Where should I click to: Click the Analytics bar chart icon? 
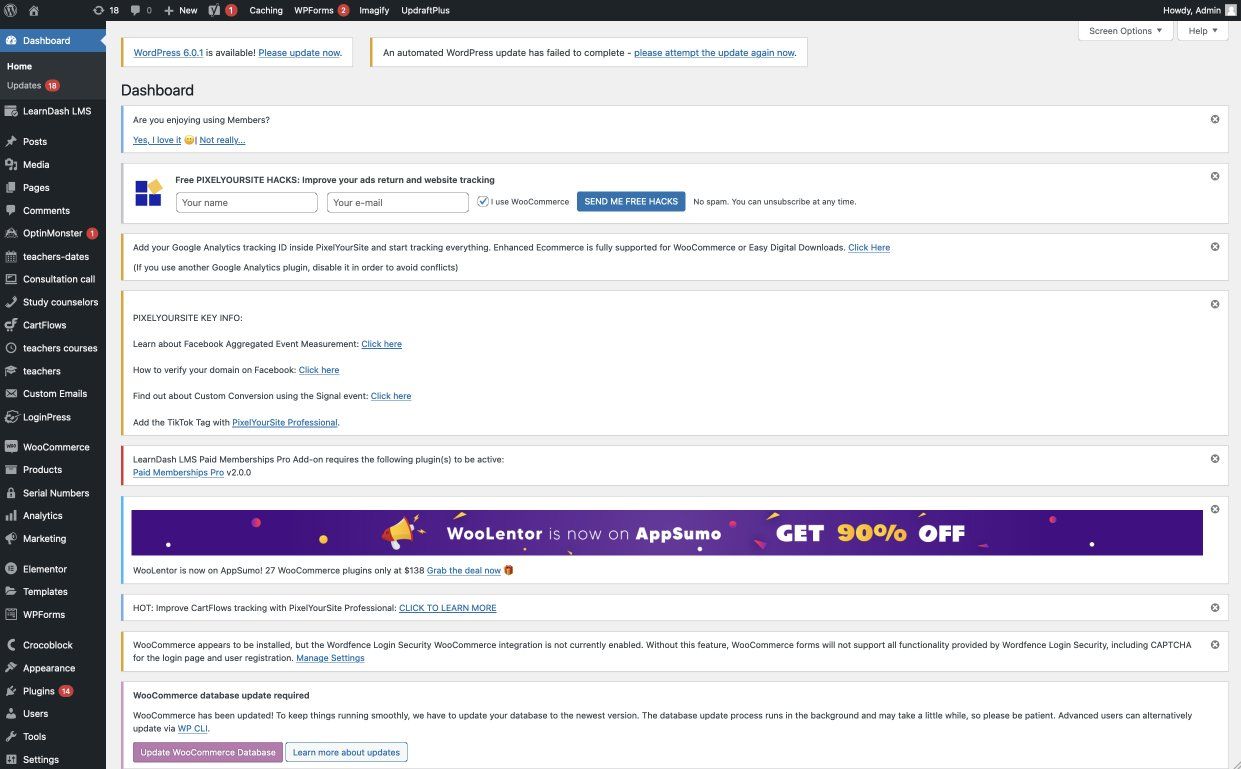(x=11, y=516)
